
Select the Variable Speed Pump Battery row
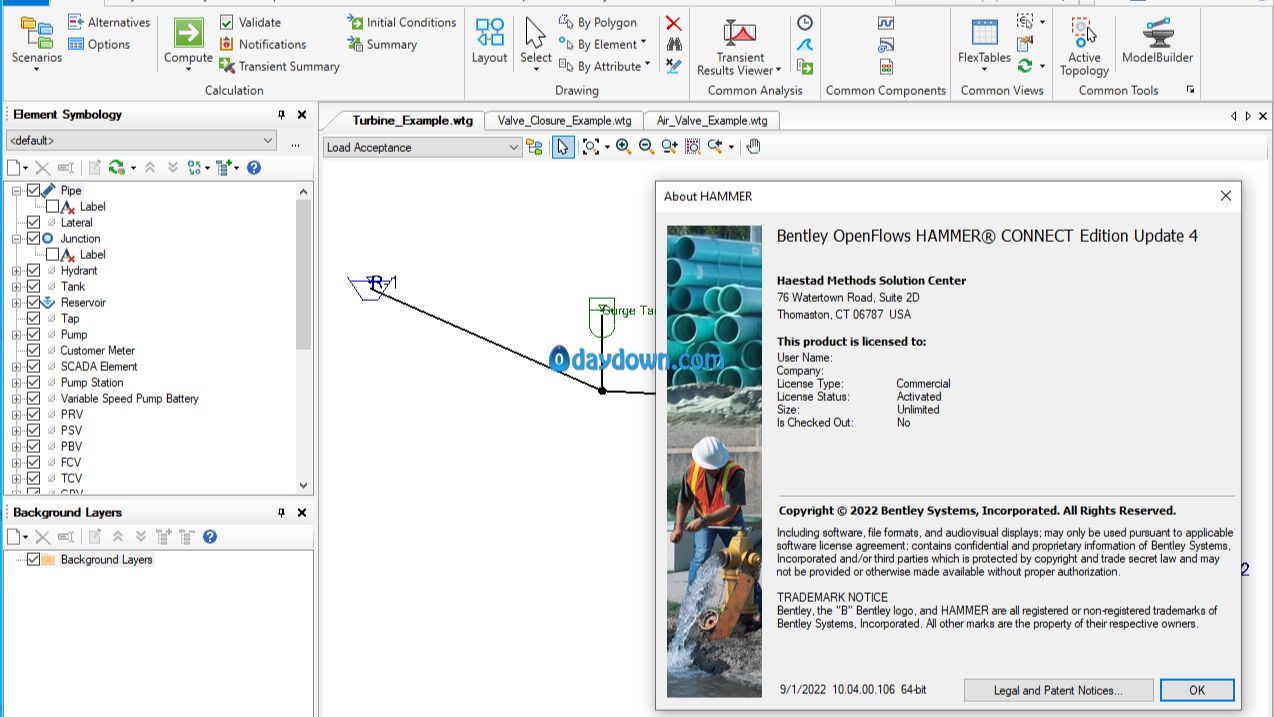point(129,398)
